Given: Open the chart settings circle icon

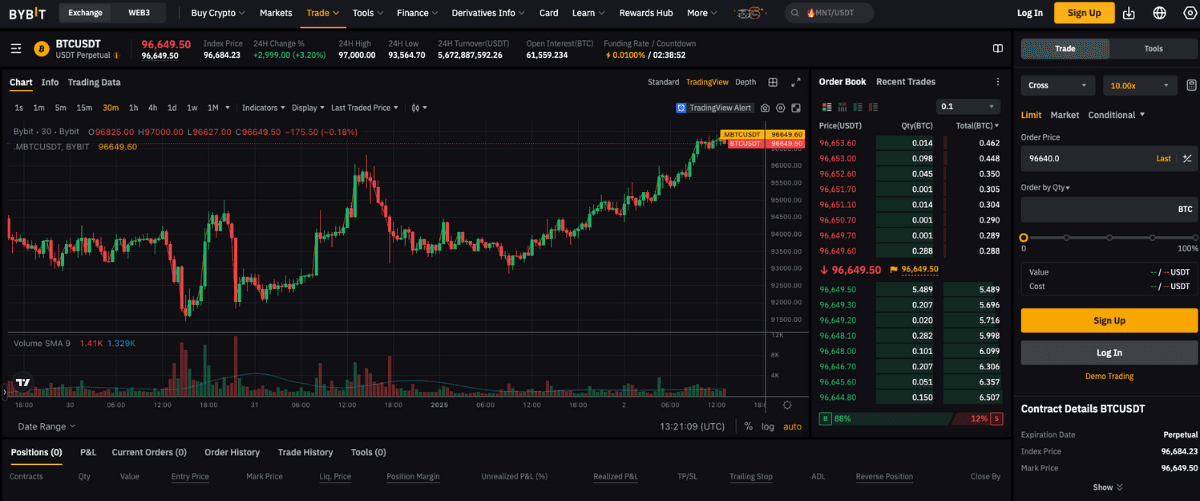Looking at the screenshot, I should tap(780, 107).
